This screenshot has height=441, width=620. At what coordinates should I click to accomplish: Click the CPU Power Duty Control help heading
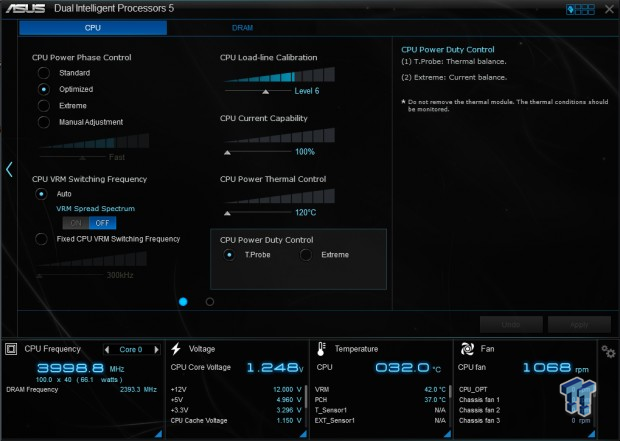(448, 49)
